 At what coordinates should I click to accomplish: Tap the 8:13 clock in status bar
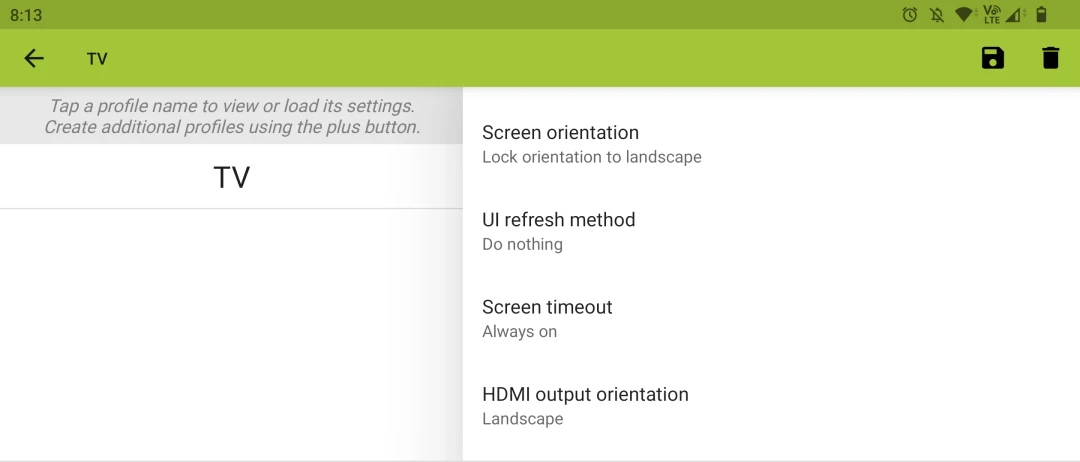point(26,15)
